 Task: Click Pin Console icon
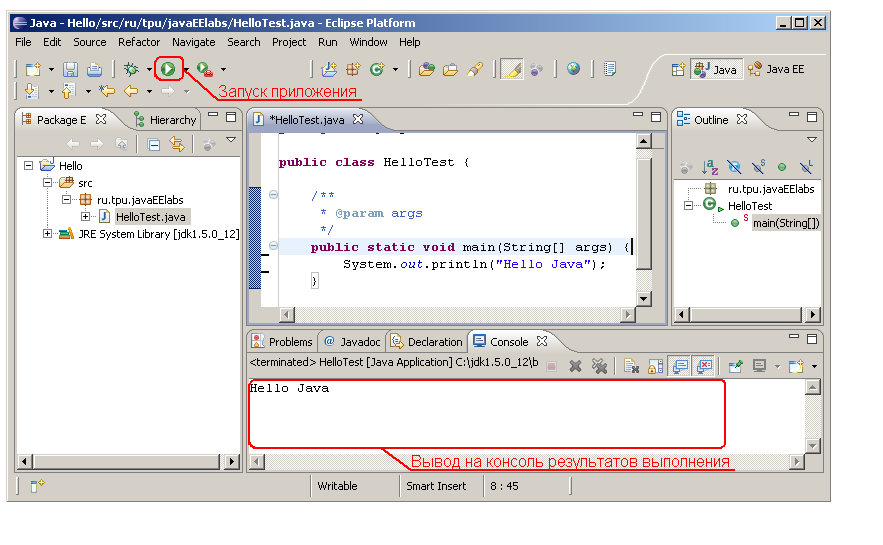click(x=735, y=367)
